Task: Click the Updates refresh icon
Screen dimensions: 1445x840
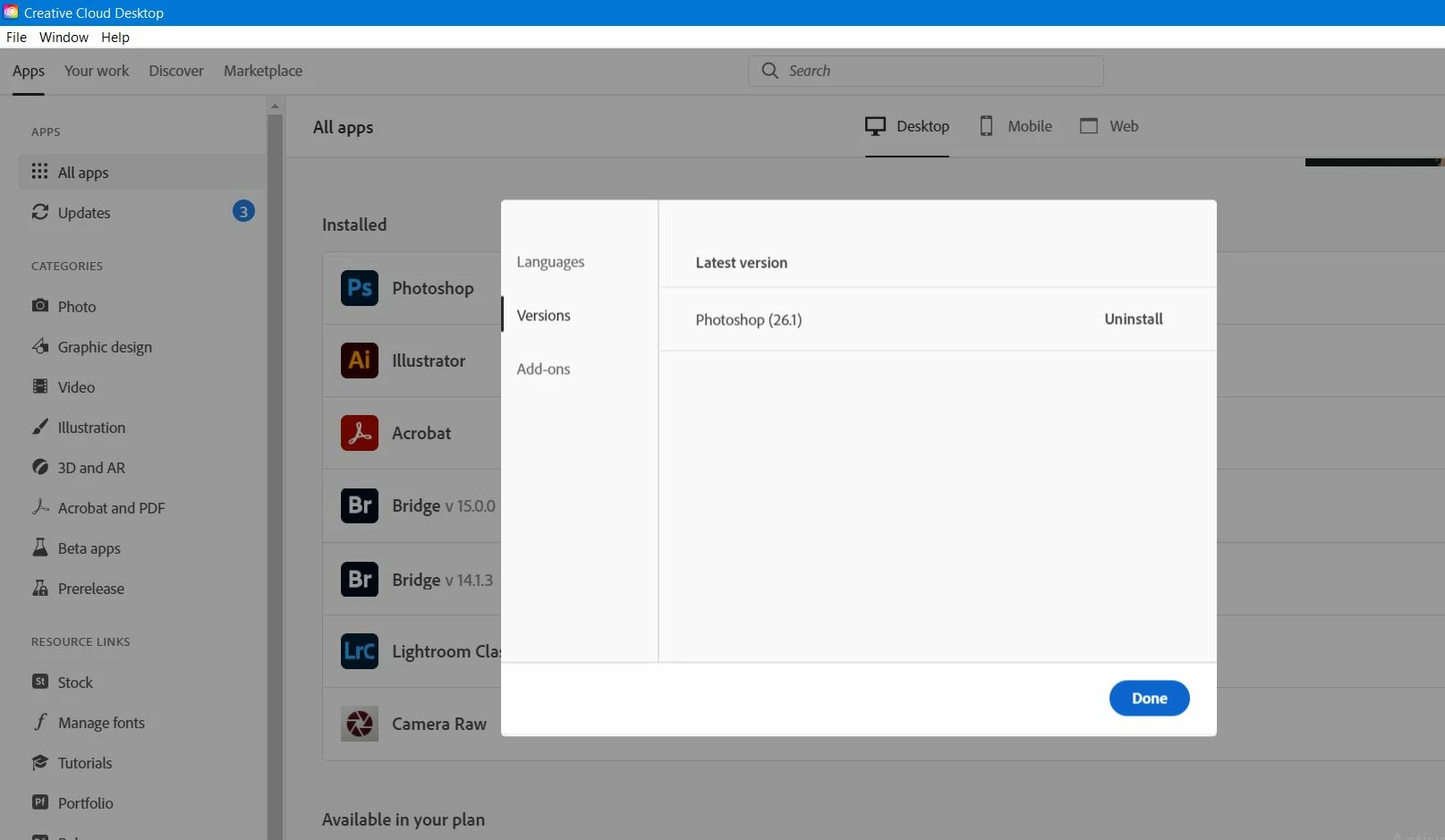Action: coord(40,212)
